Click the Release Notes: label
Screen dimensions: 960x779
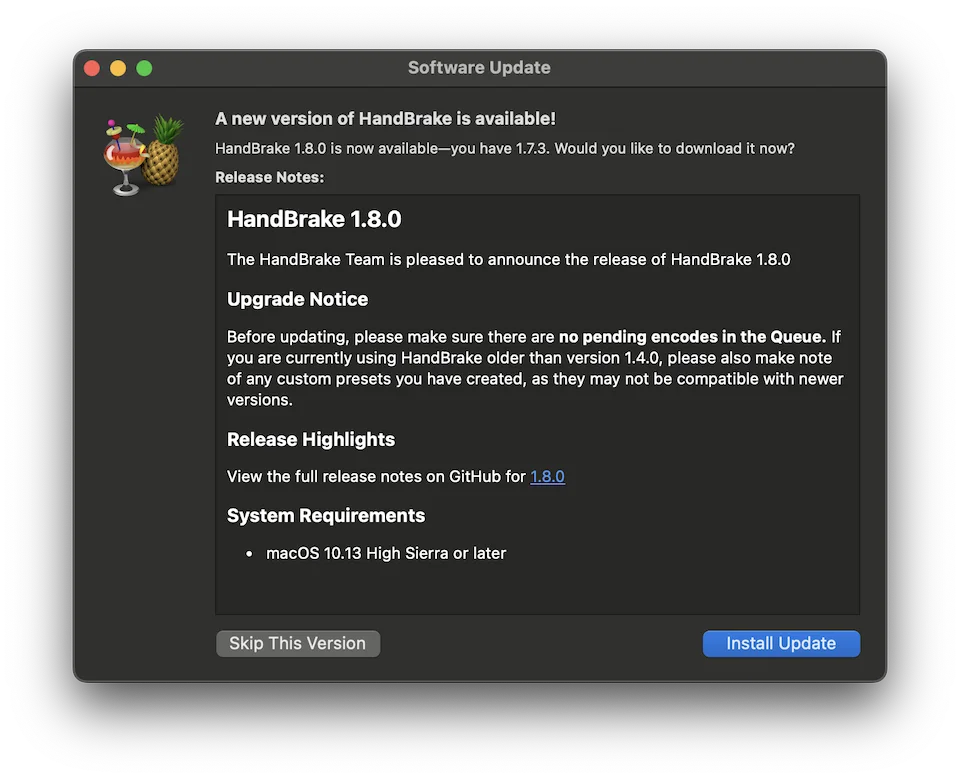tap(269, 177)
